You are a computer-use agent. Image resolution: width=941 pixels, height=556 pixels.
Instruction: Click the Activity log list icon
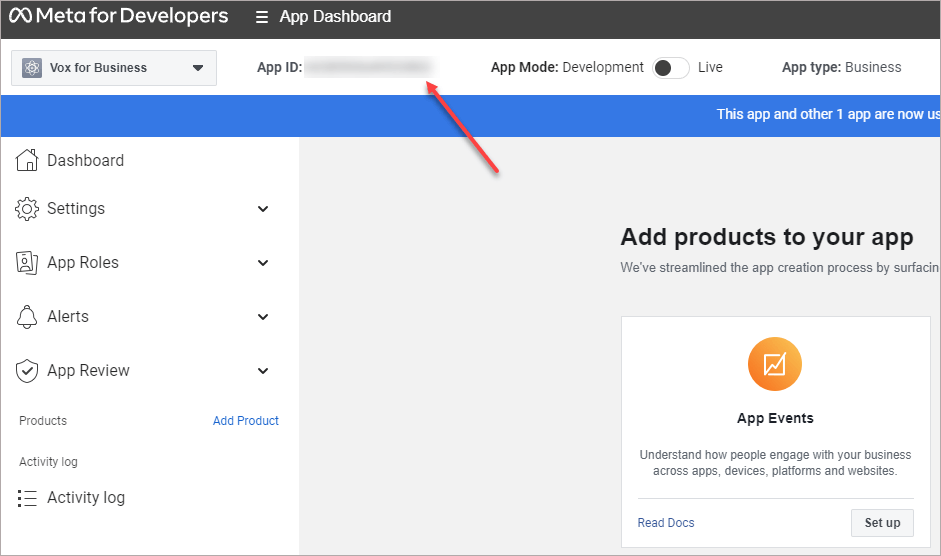coord(27,498)
